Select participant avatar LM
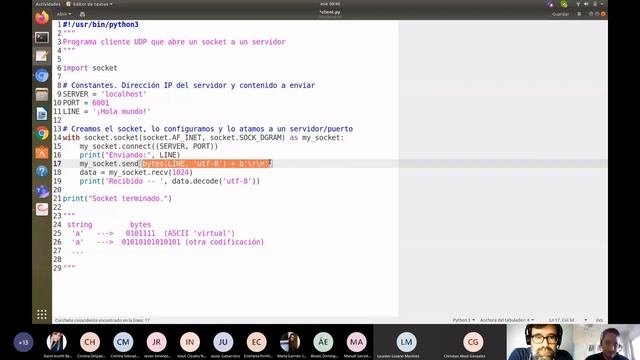 pyautogui.click(x=406, y=342)
